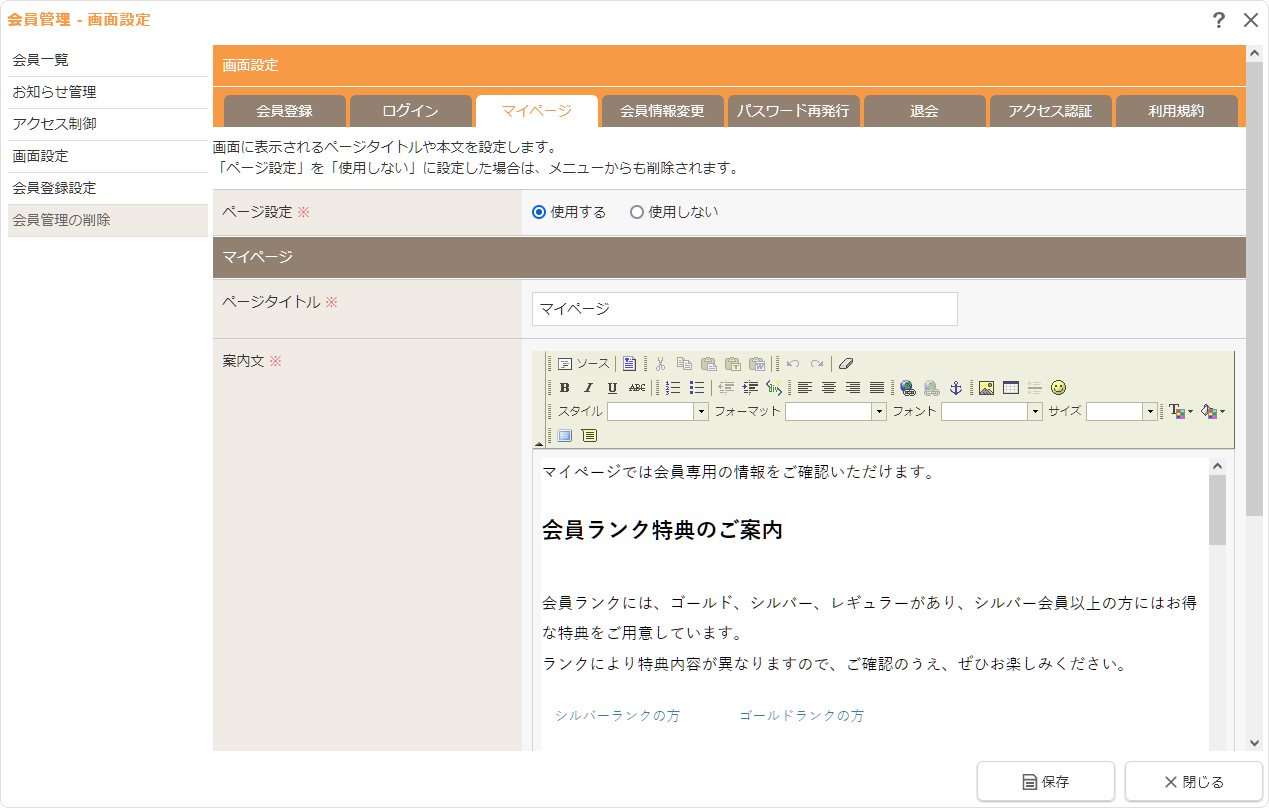
Task: Open the text color picker
Action: coord(1179,412)
